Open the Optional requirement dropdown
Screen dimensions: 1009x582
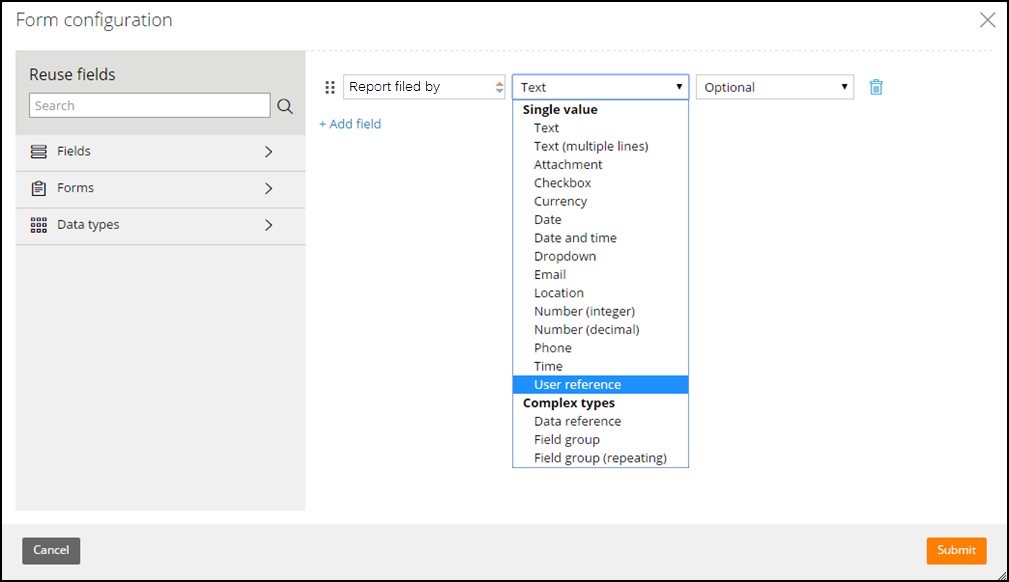coord(775,87)
